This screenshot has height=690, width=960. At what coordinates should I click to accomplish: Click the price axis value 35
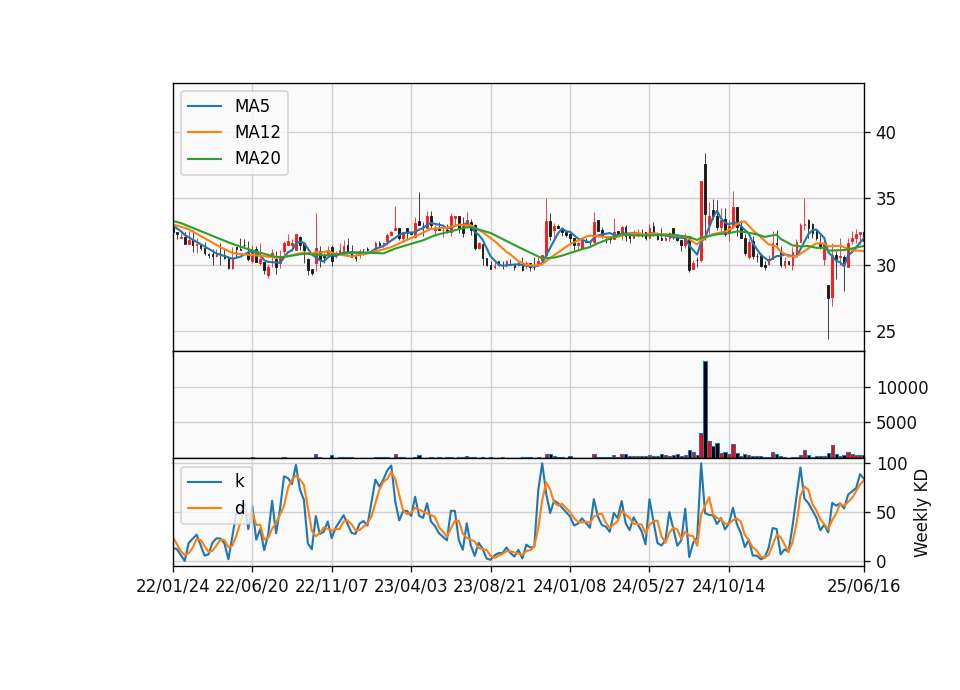click(885, 199)
